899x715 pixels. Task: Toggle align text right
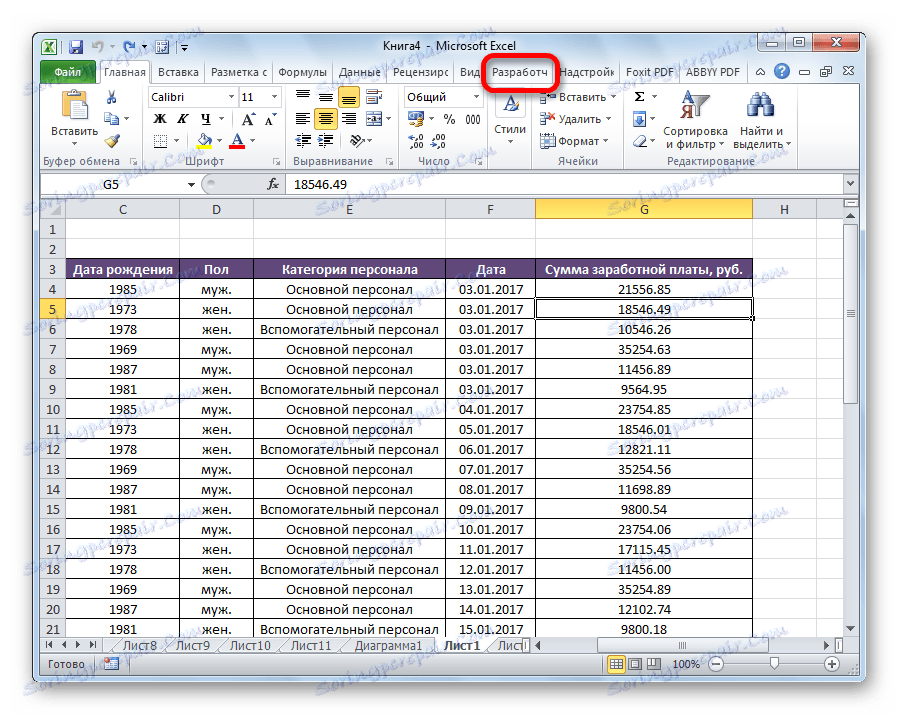point(348,119)
